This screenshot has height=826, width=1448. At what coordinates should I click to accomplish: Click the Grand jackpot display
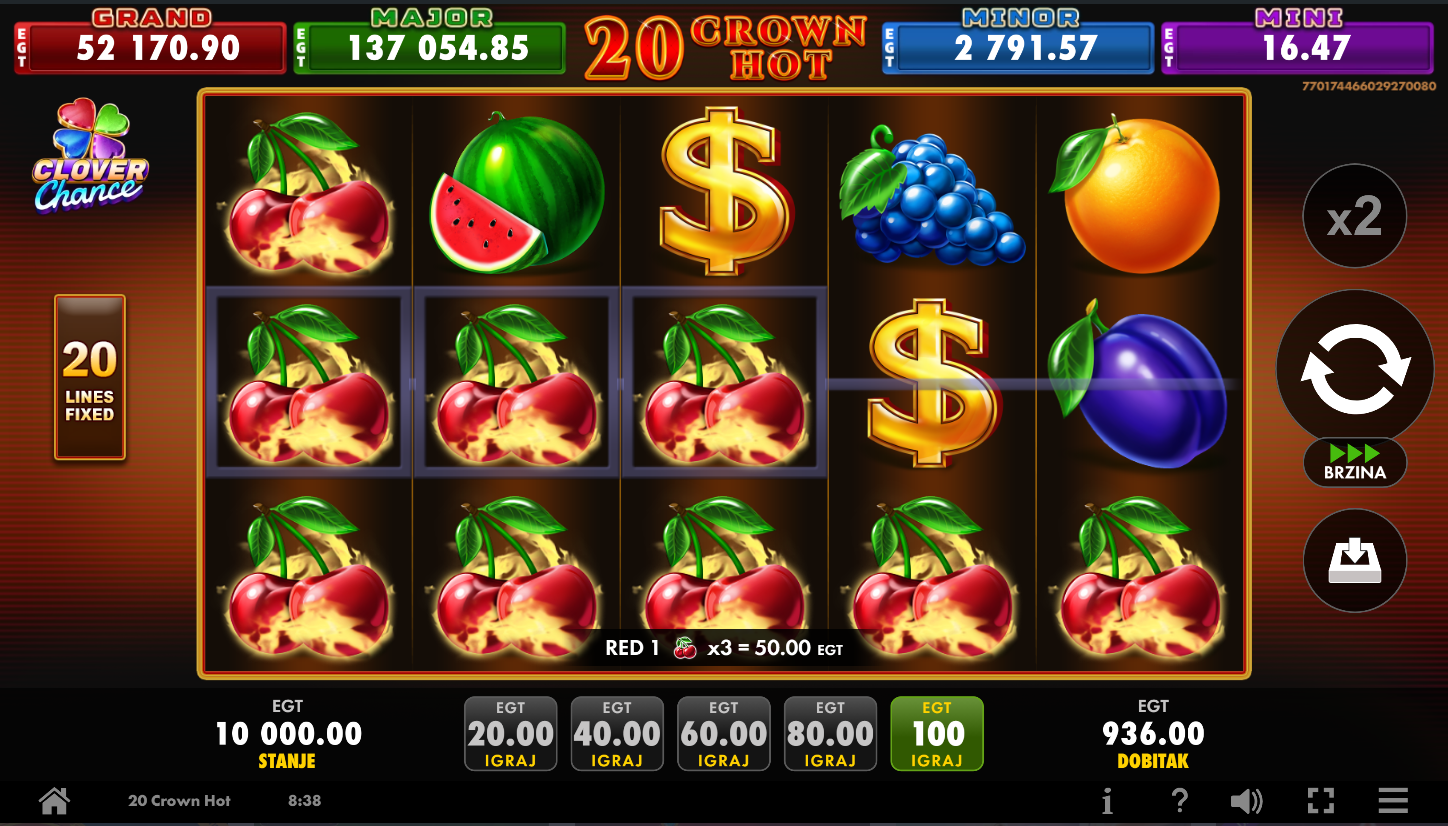point(150,42)
